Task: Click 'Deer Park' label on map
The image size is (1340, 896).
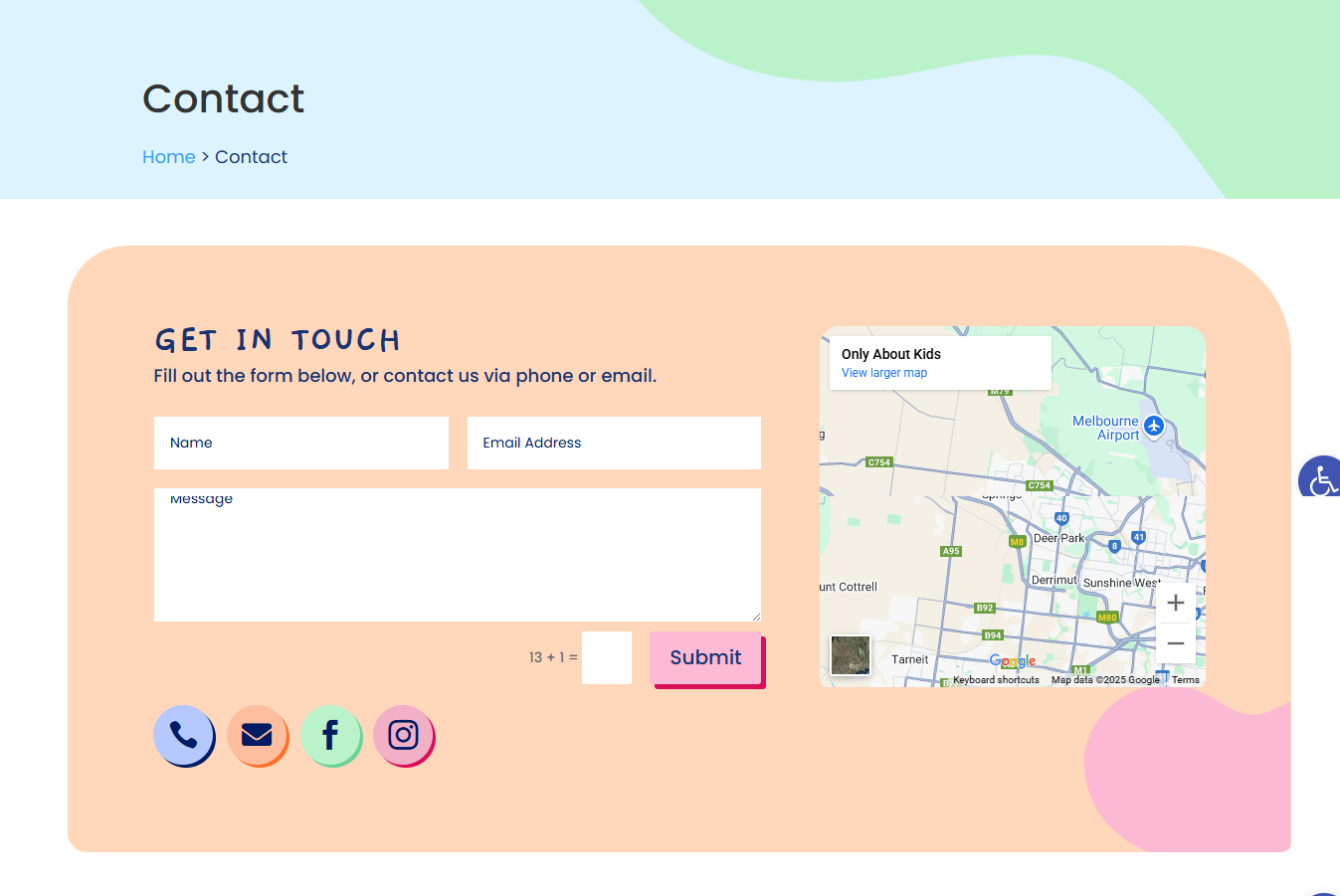Action: [x=1058, y=538]
